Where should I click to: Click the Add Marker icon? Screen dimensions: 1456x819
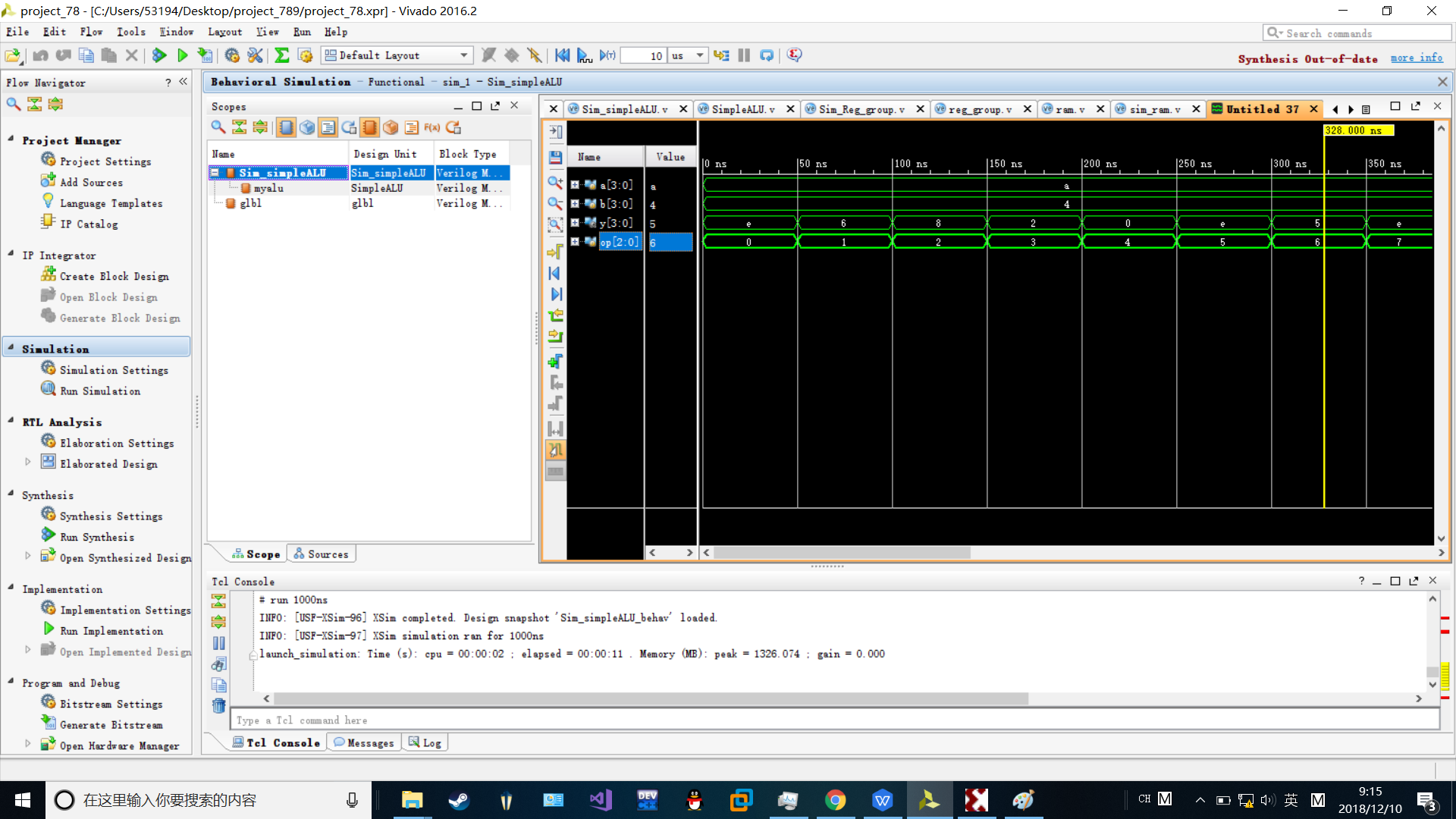coord(555,362)
